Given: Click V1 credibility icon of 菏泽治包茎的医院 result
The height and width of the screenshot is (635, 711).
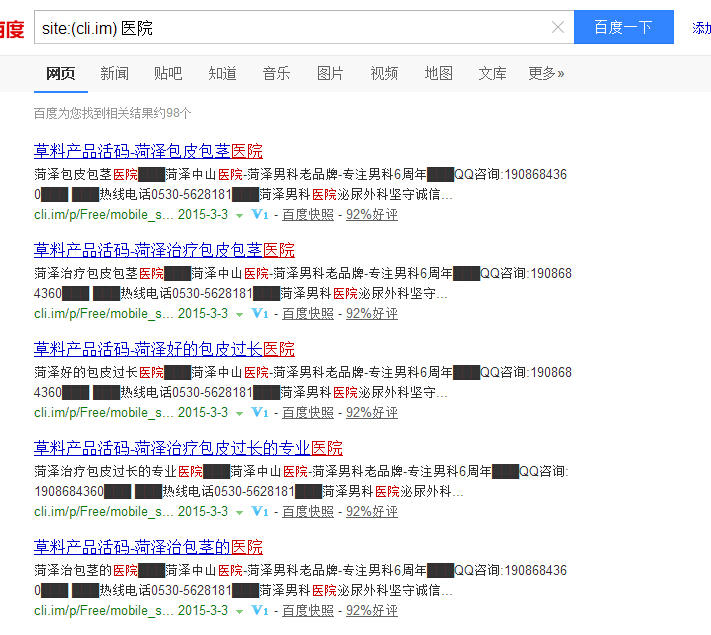Looking at the screenshot, I should coord(260,610).
